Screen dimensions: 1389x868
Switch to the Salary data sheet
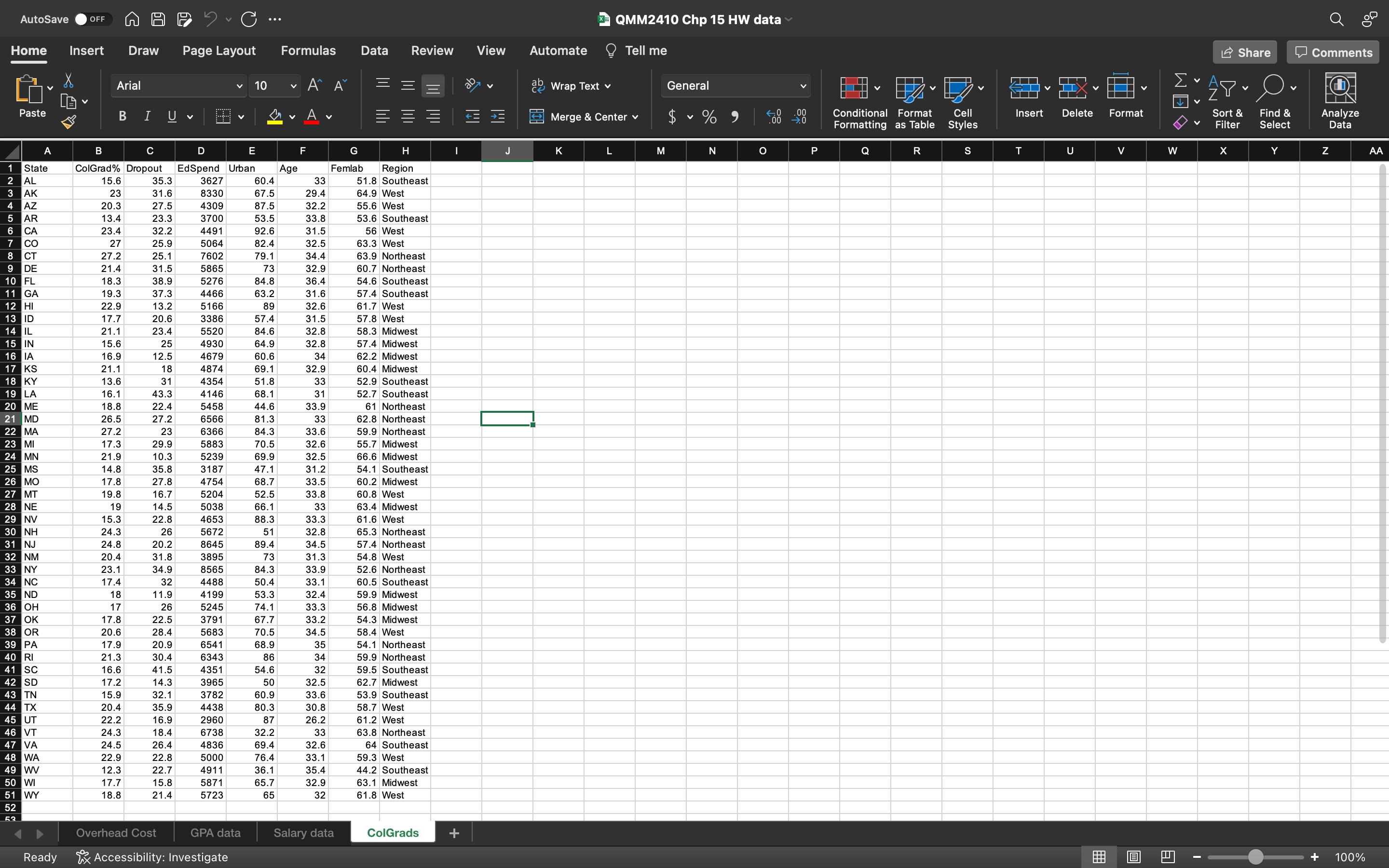click(x=304, y=832)
